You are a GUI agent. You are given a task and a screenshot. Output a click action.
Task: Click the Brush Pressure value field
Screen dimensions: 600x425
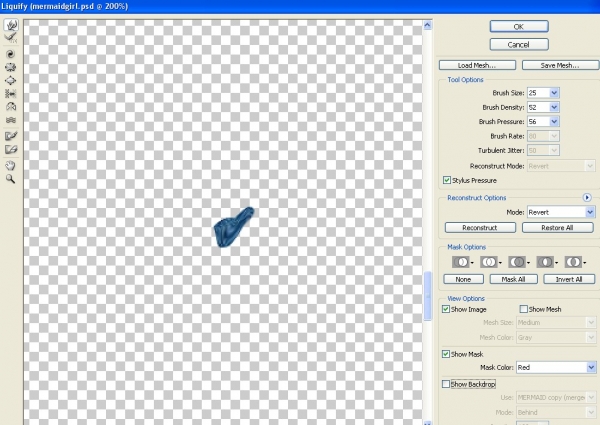[x=538, y=122]
